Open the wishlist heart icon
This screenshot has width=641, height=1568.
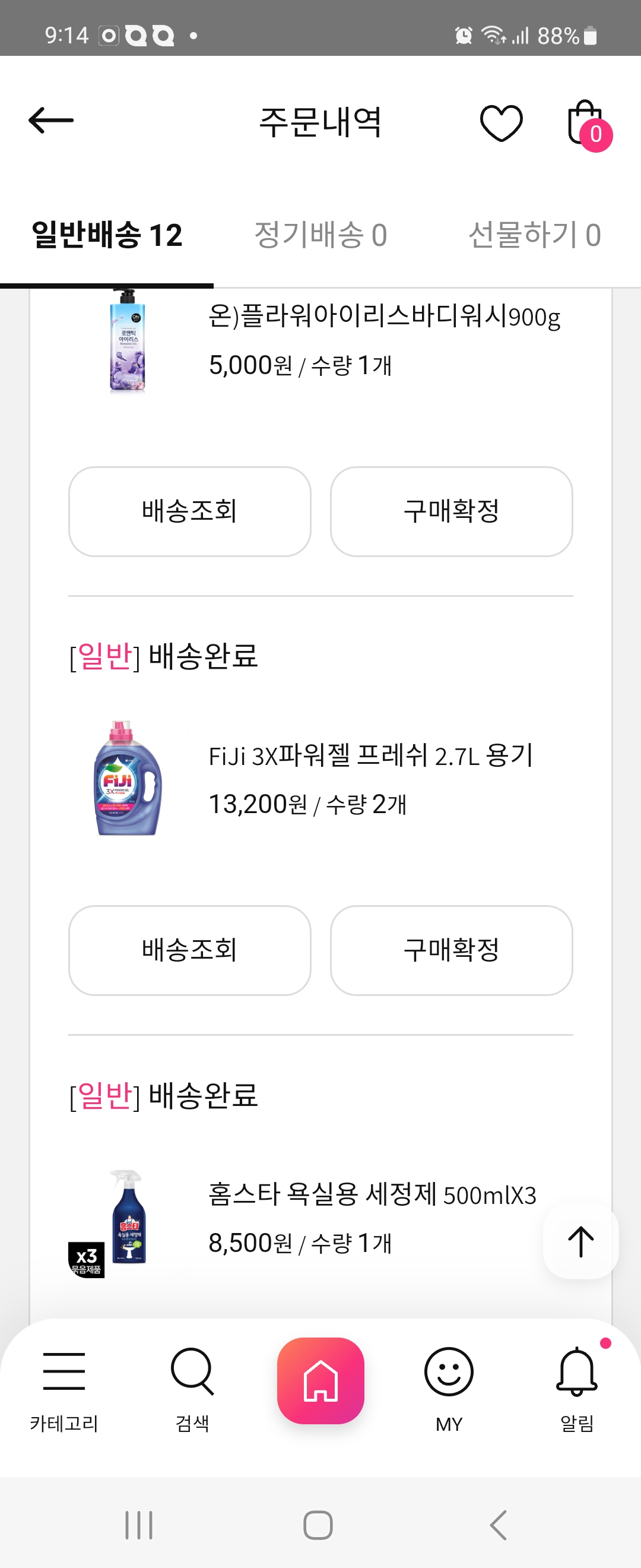tap(501, 123)
